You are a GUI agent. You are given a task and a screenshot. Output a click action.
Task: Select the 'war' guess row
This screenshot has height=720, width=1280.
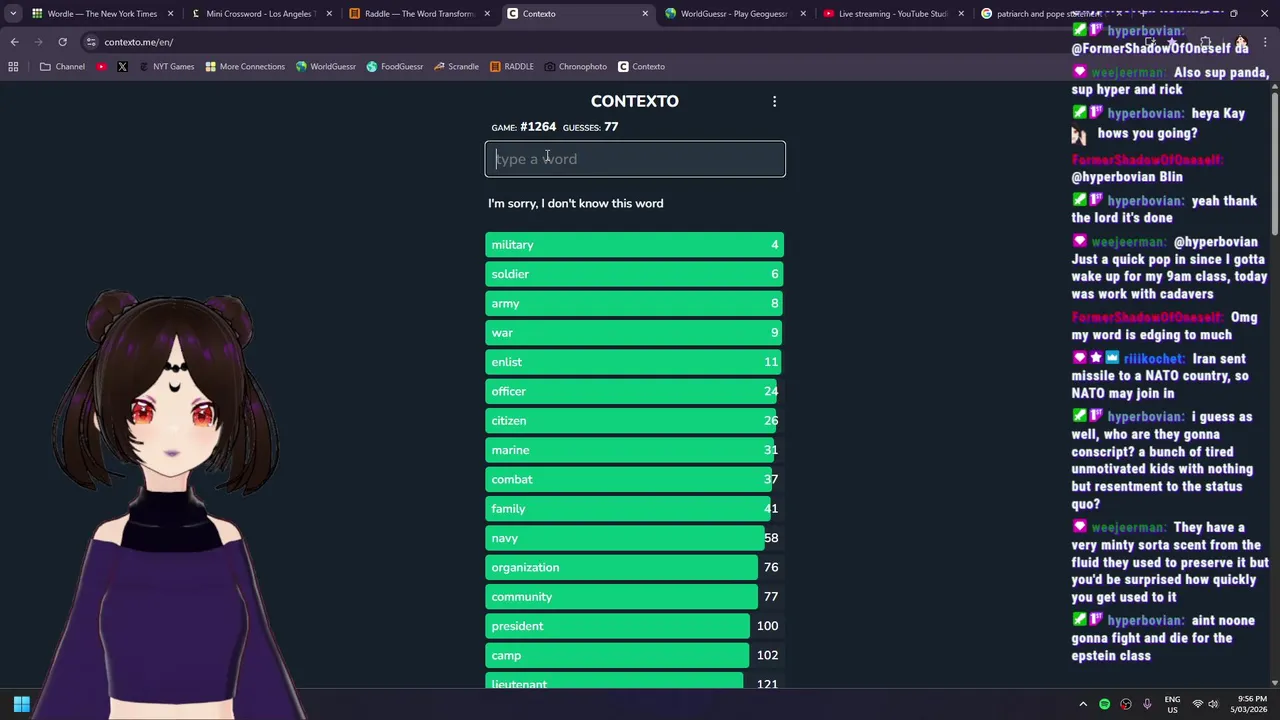click(635, 333)
